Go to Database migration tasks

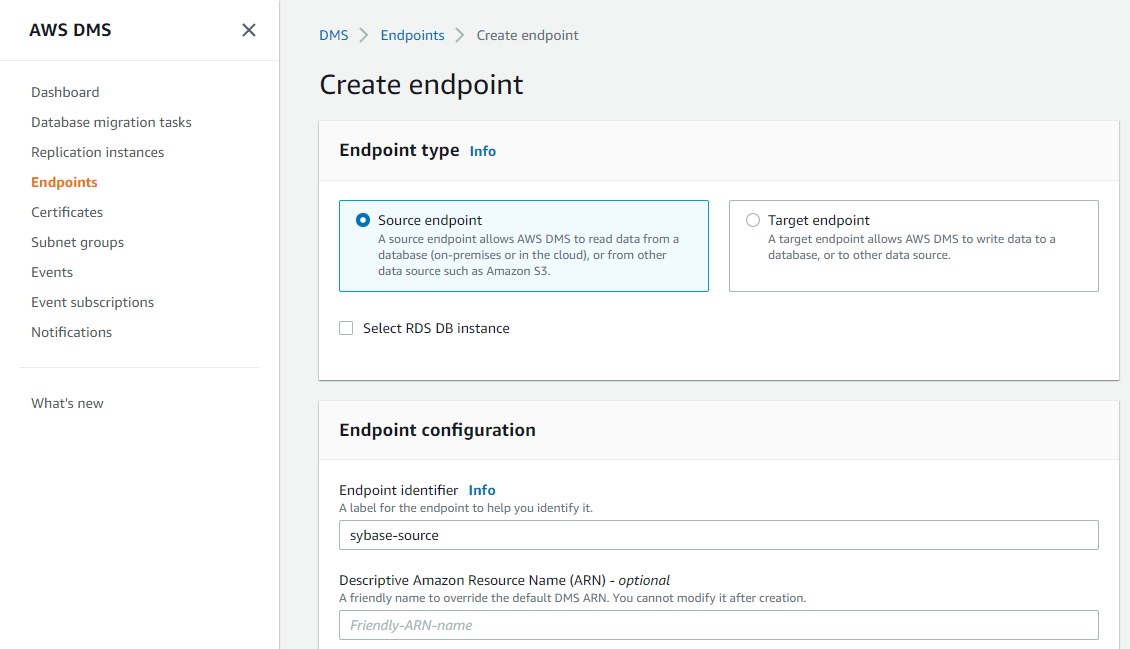pos(111,122)
